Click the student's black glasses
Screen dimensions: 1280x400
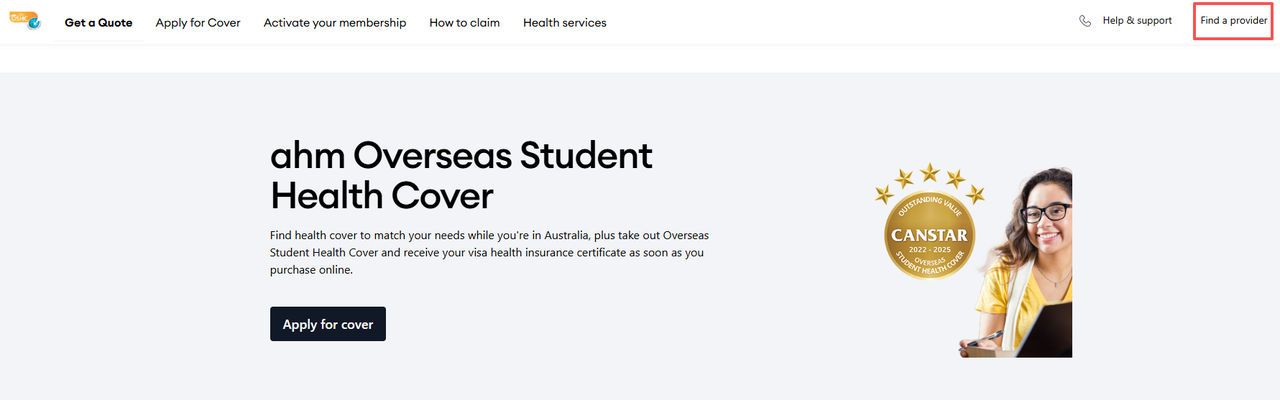1046,213
